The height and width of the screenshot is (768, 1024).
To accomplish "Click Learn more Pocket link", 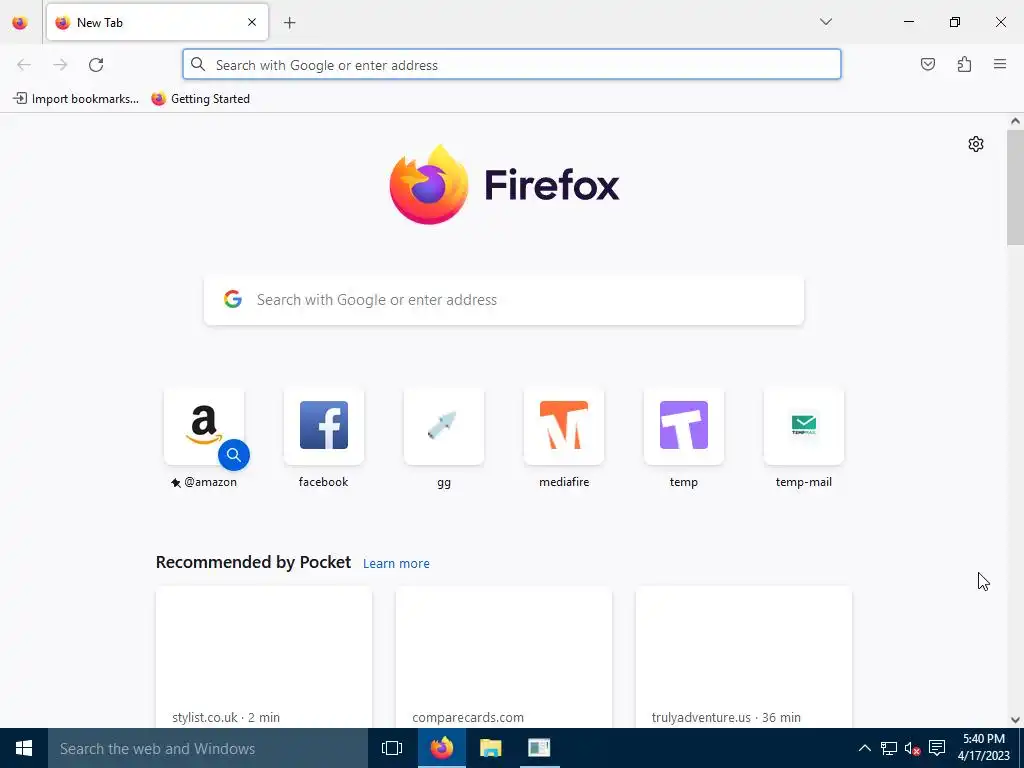I will 396,564.
